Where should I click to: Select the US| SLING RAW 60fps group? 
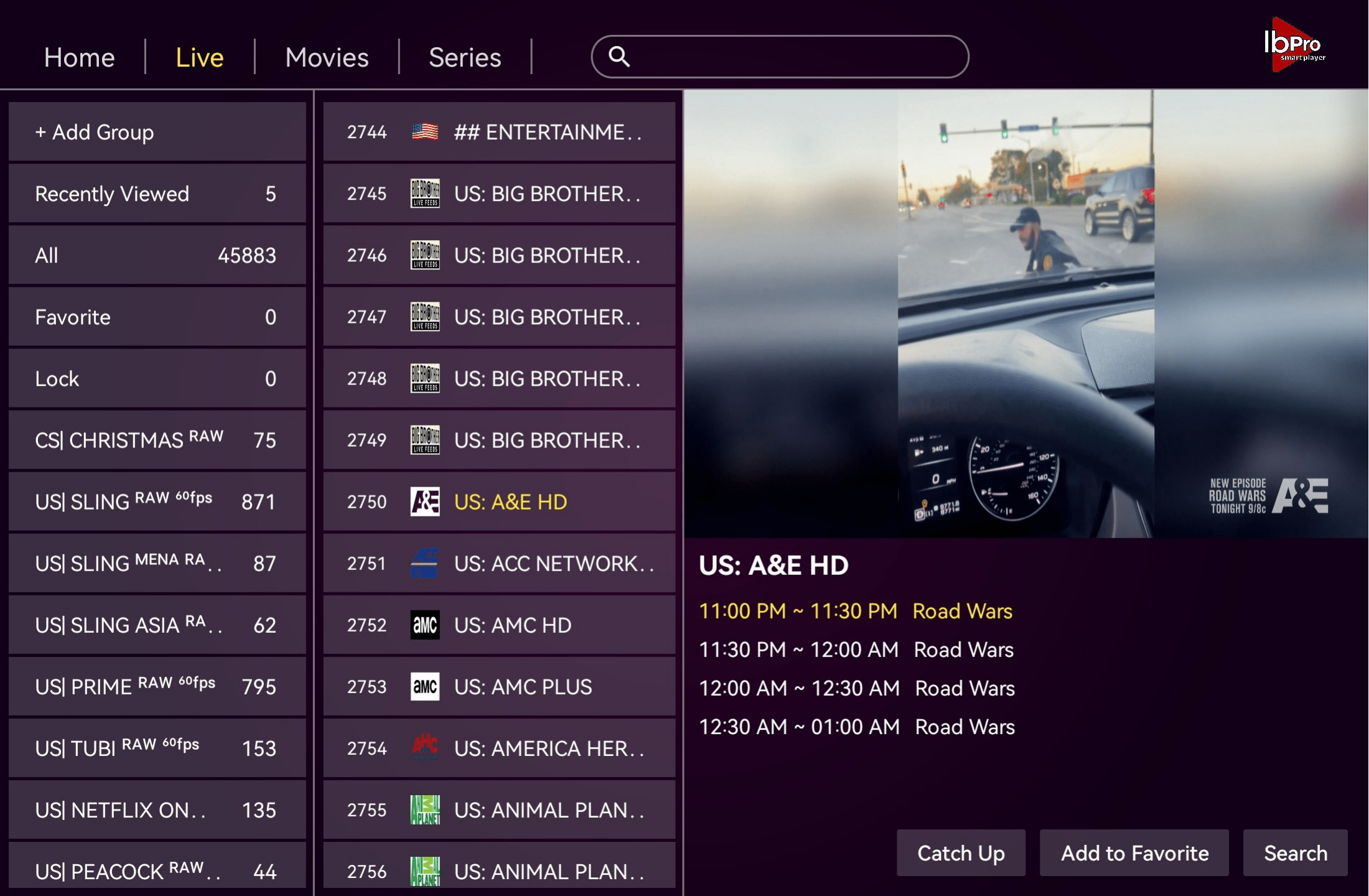pyautogui.click(x=157, y=502)
